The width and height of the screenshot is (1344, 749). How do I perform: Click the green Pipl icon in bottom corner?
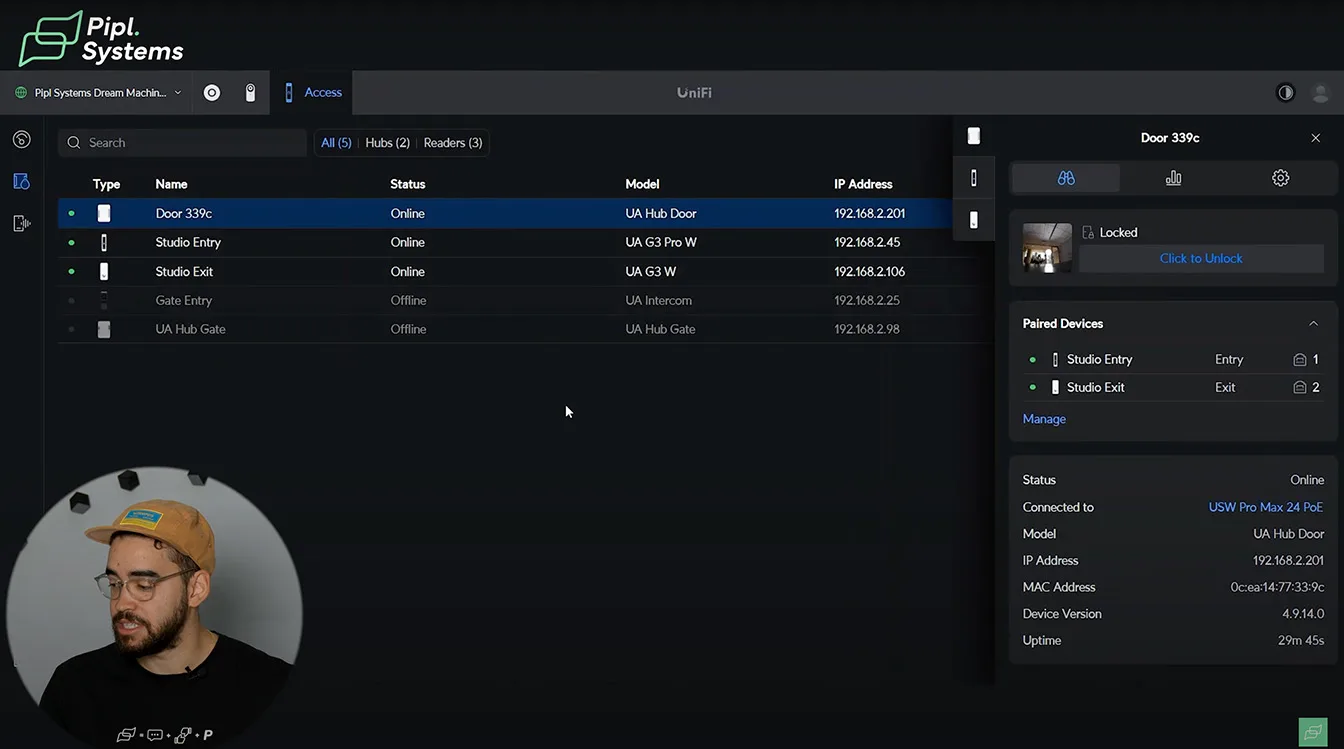coord(1313,732)
